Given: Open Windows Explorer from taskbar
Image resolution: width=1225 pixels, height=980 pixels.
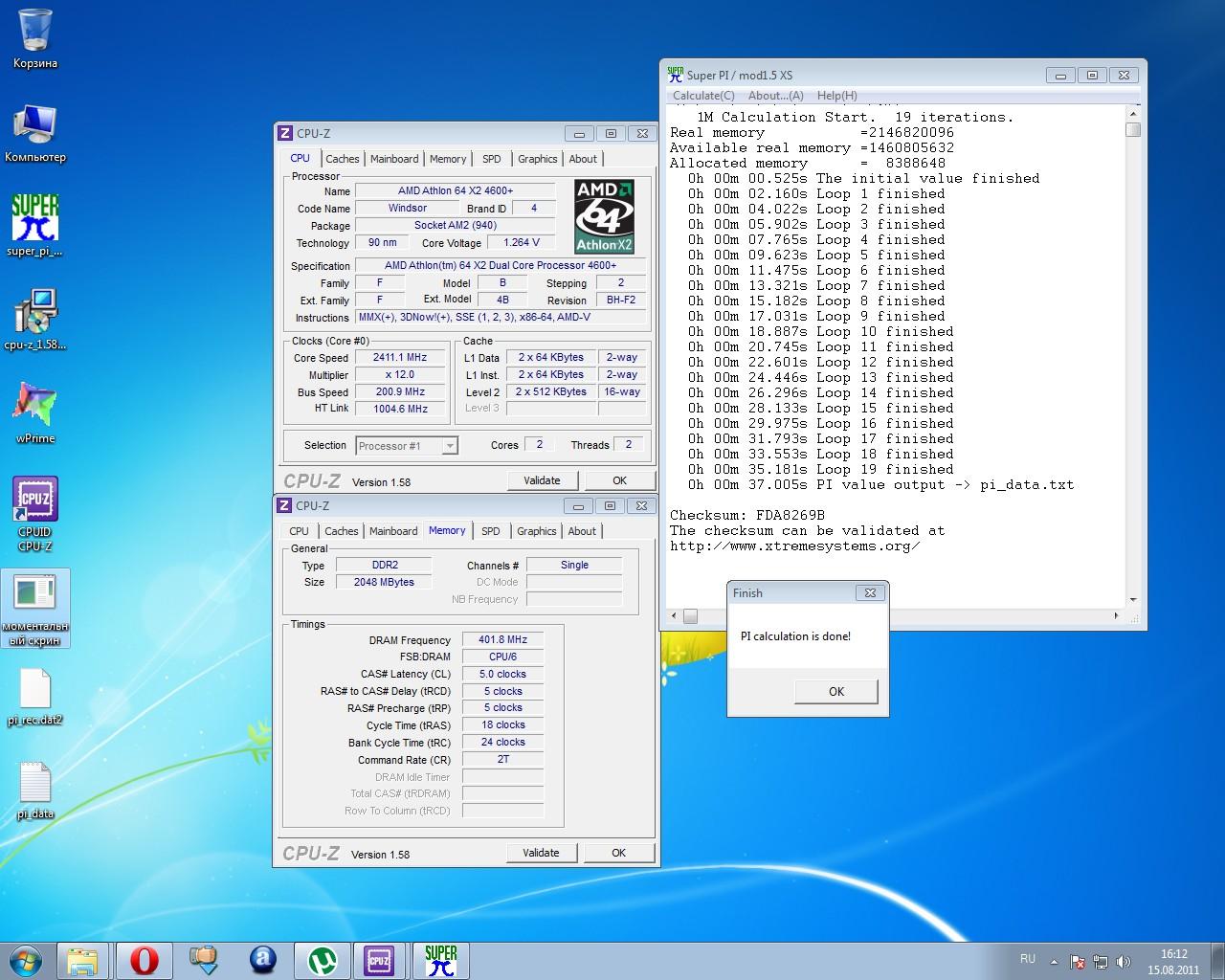Looking at the screenshot, I should (82, 960).
